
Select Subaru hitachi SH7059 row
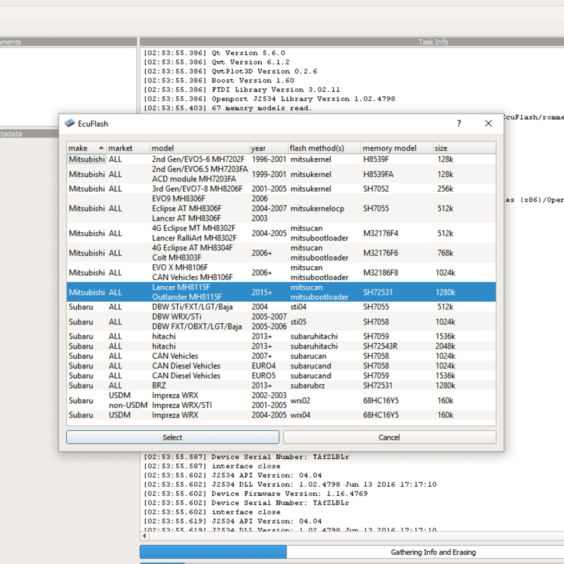coord(281,336)
